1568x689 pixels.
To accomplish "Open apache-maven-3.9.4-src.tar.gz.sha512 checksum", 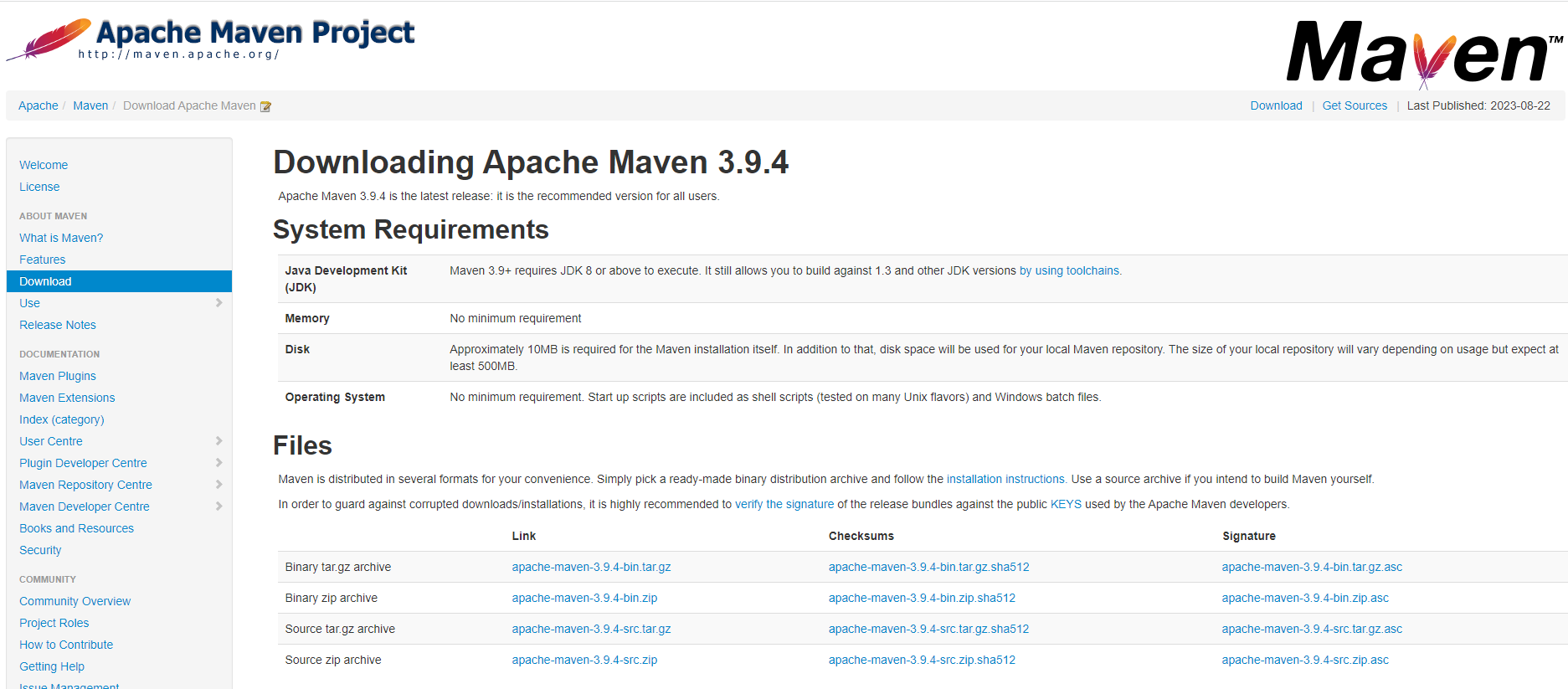I will (928, 629).
